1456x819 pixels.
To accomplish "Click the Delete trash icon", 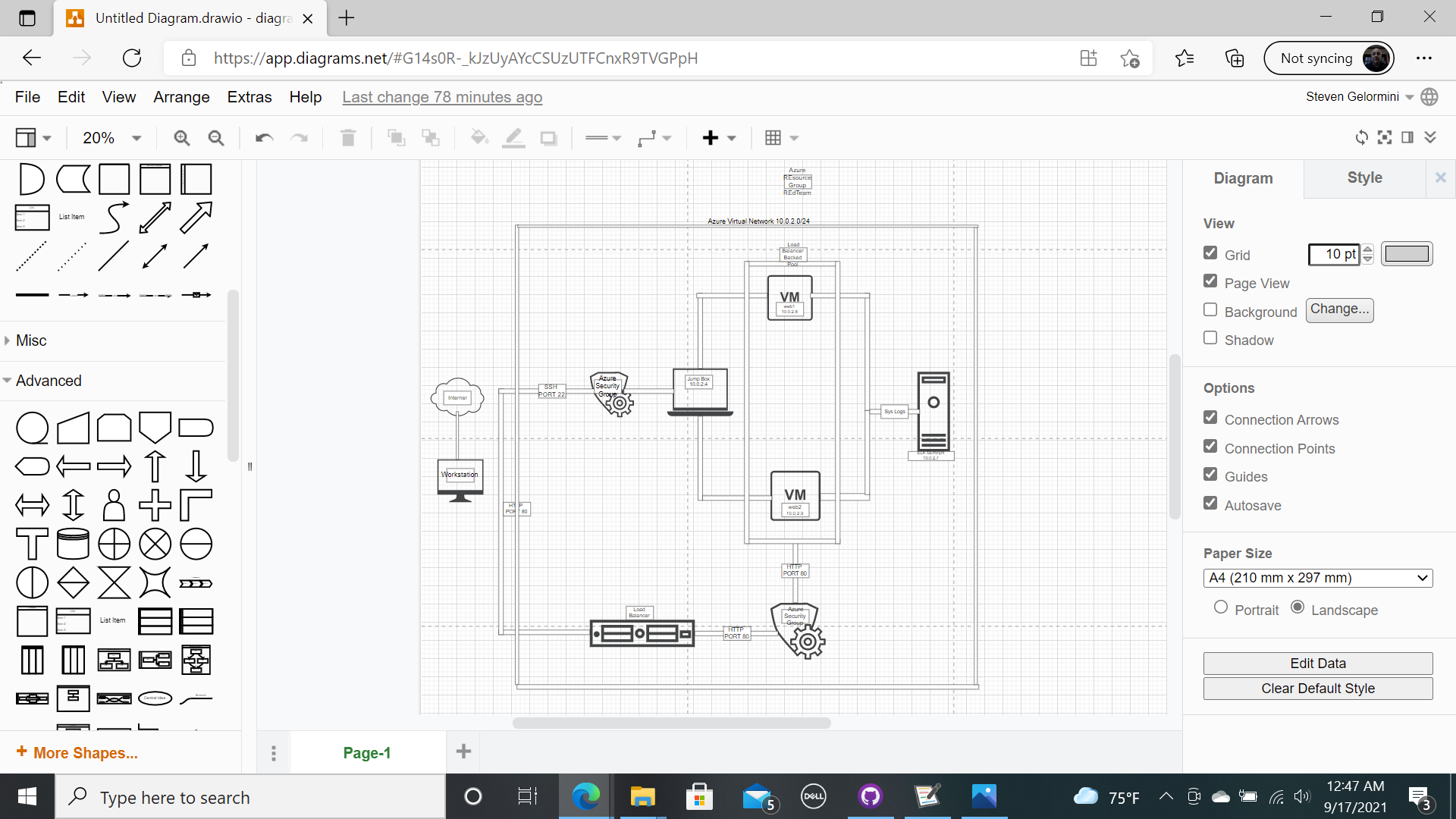I will coord(348,138).
